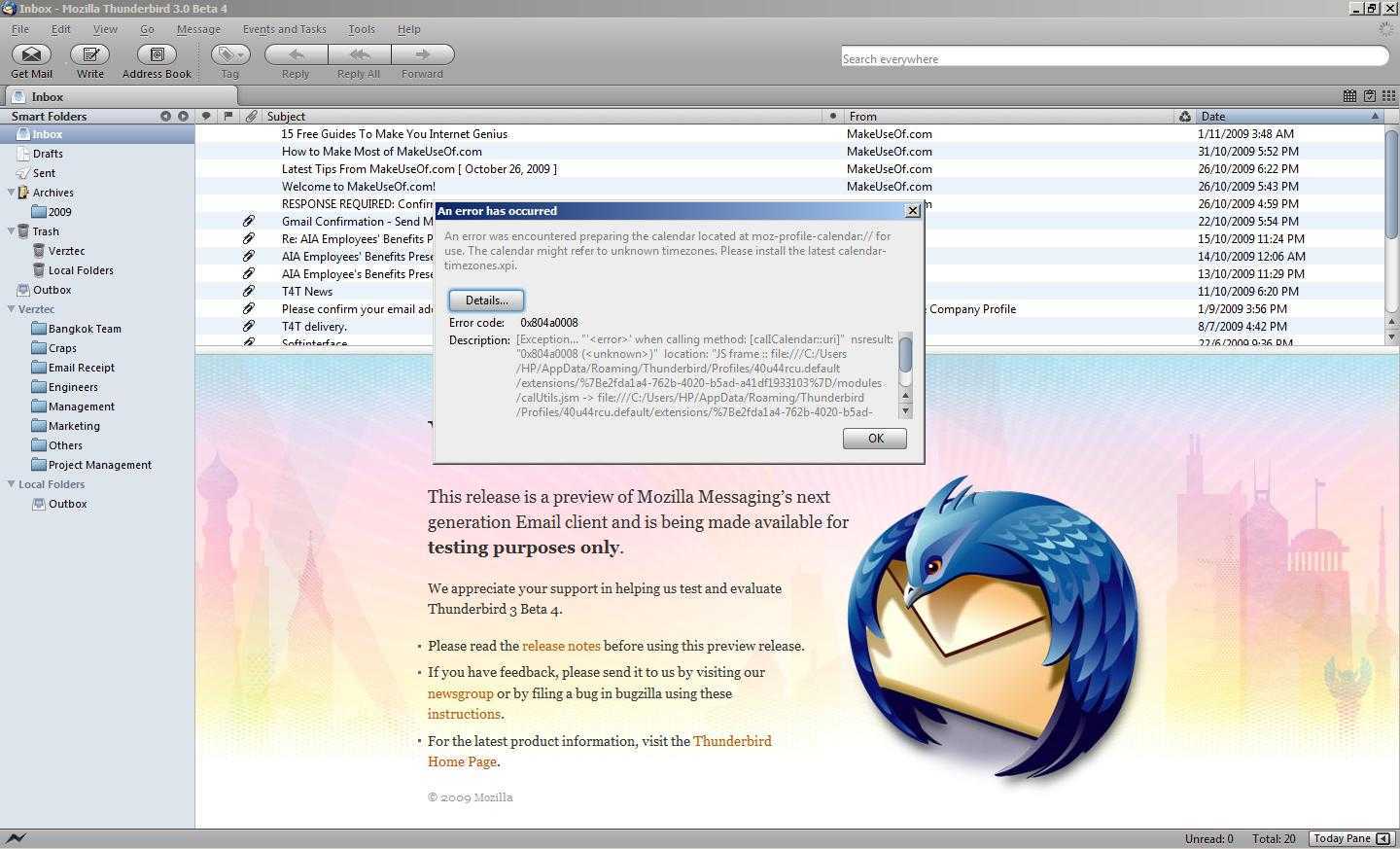Open the Edit menu

(60, 29)
